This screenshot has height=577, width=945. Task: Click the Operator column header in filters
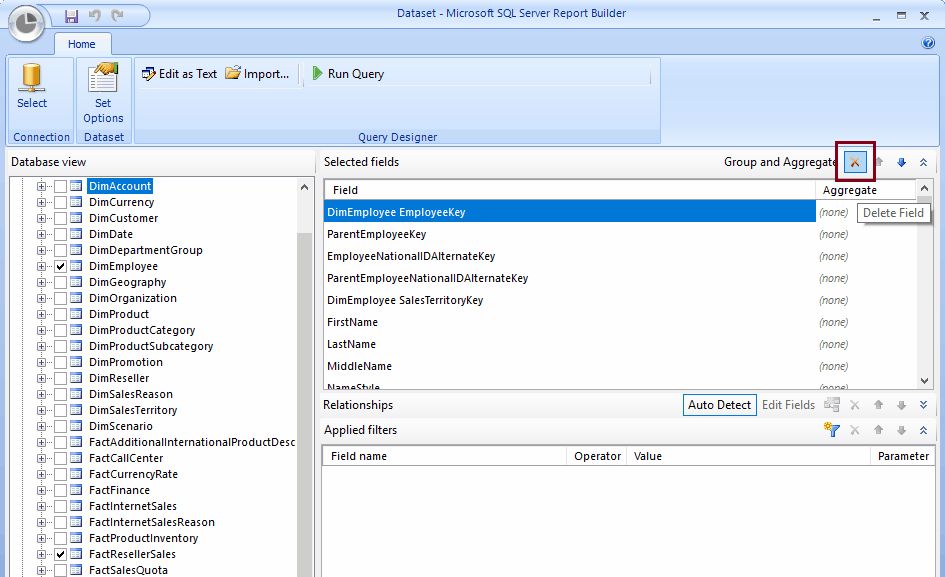(x=597, y=456)
